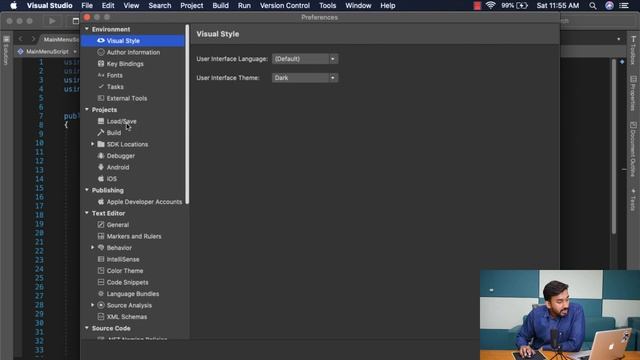The width and height of the screenshot is (640, 360).
Task: Select Code Snippets preferences row
Action: click(133, 282)
